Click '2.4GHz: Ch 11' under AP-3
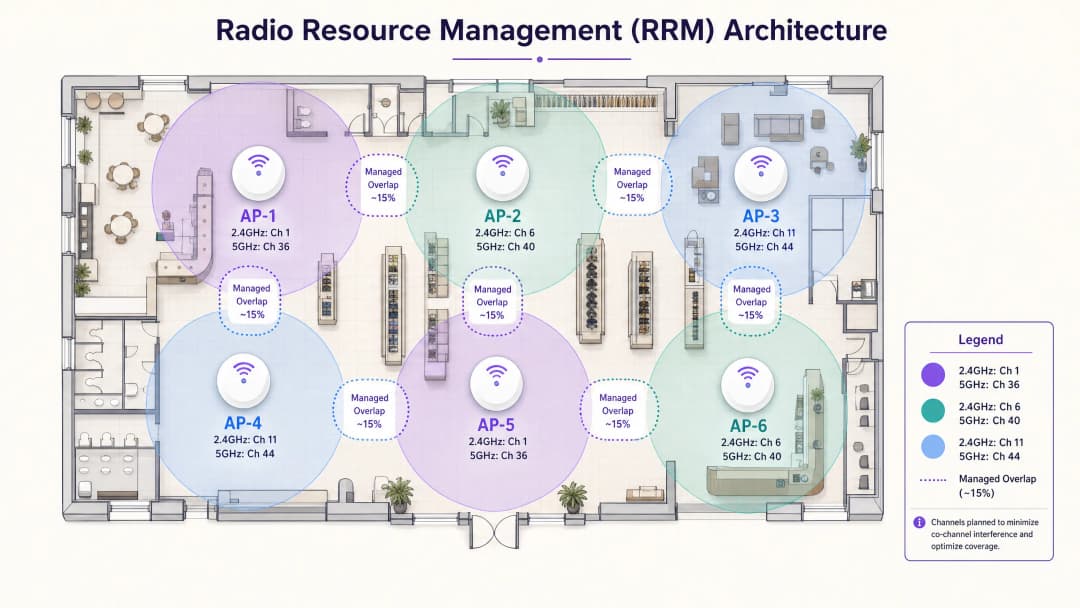 pos(765,233)
